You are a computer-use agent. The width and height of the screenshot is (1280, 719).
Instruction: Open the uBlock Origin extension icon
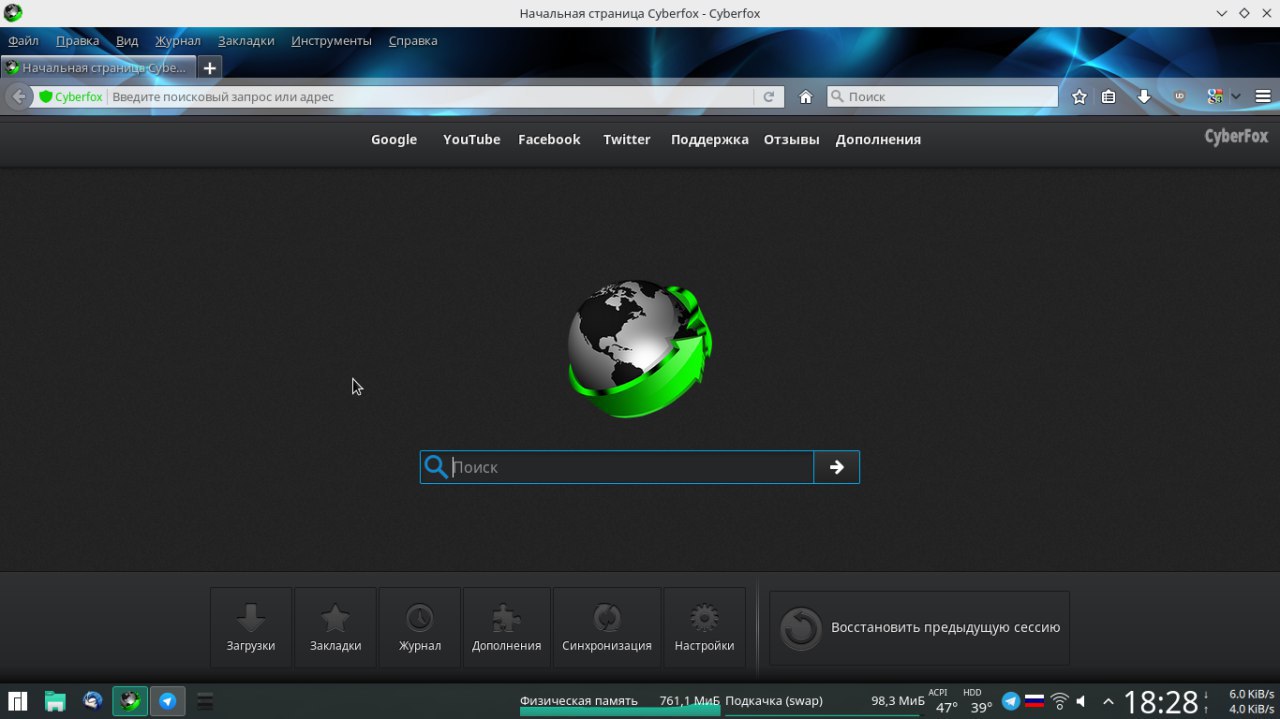1179,97
